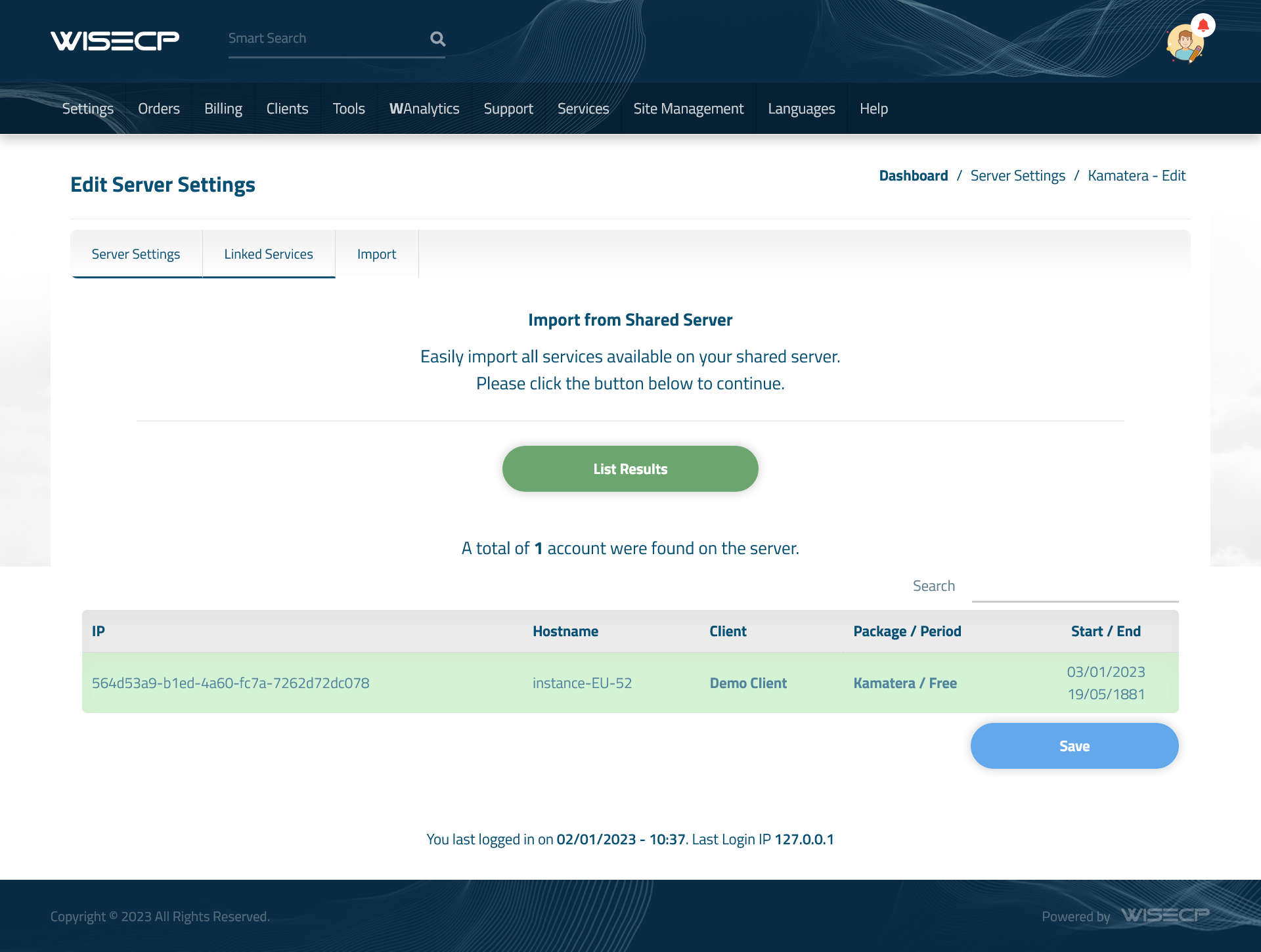Screen dimensions: 1261x952
Task: Open the Billing menu item
Action: click(x=222, y=108)
